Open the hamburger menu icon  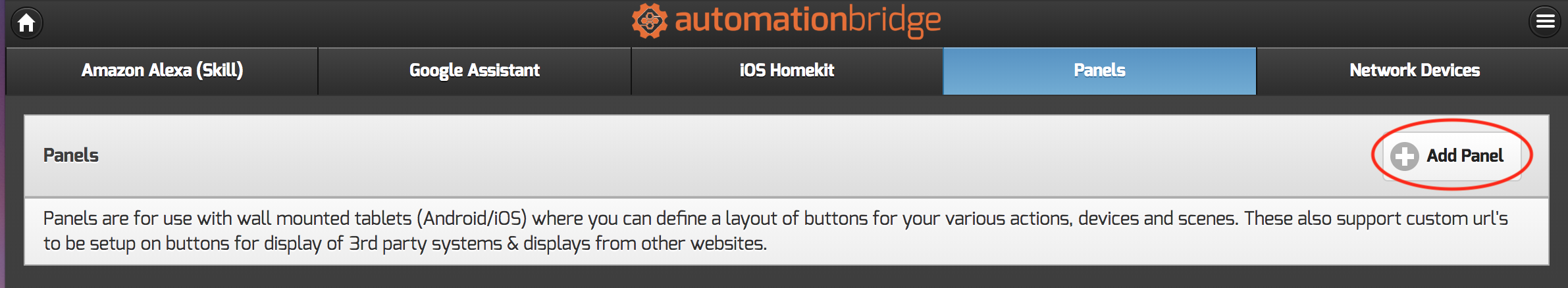pyautogui.click(x=1545, y=22)
